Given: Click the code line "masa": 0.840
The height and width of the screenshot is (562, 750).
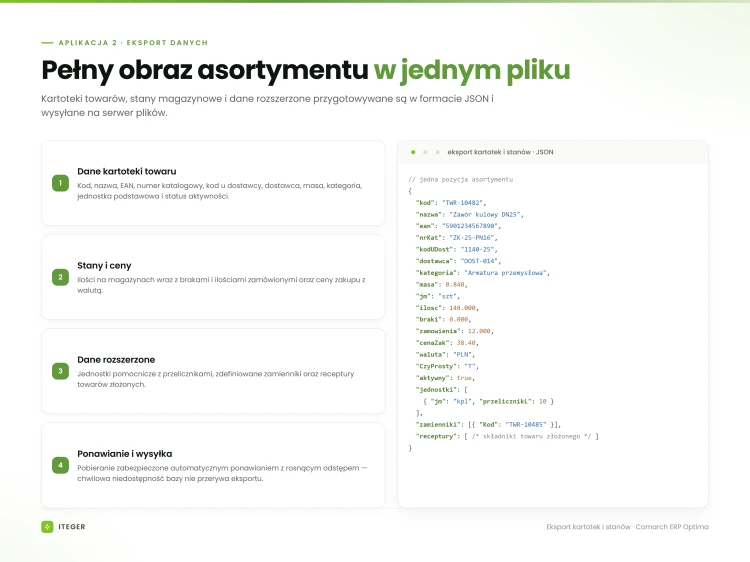Looking at the screenshot, I should tap(441, 285).
